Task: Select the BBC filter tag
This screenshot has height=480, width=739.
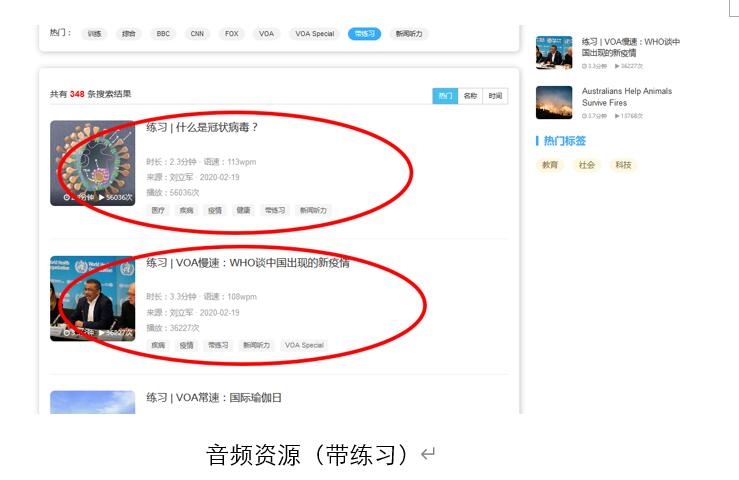Action: [x=163, y=34]
